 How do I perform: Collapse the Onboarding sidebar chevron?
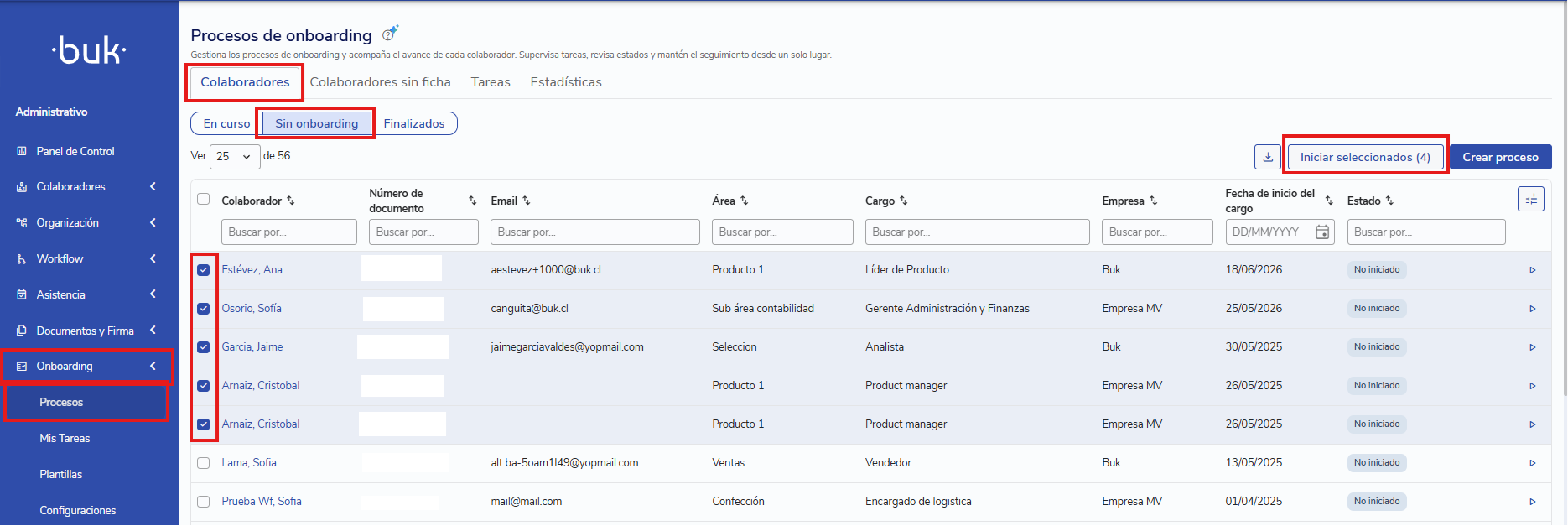tap(153, 366)
